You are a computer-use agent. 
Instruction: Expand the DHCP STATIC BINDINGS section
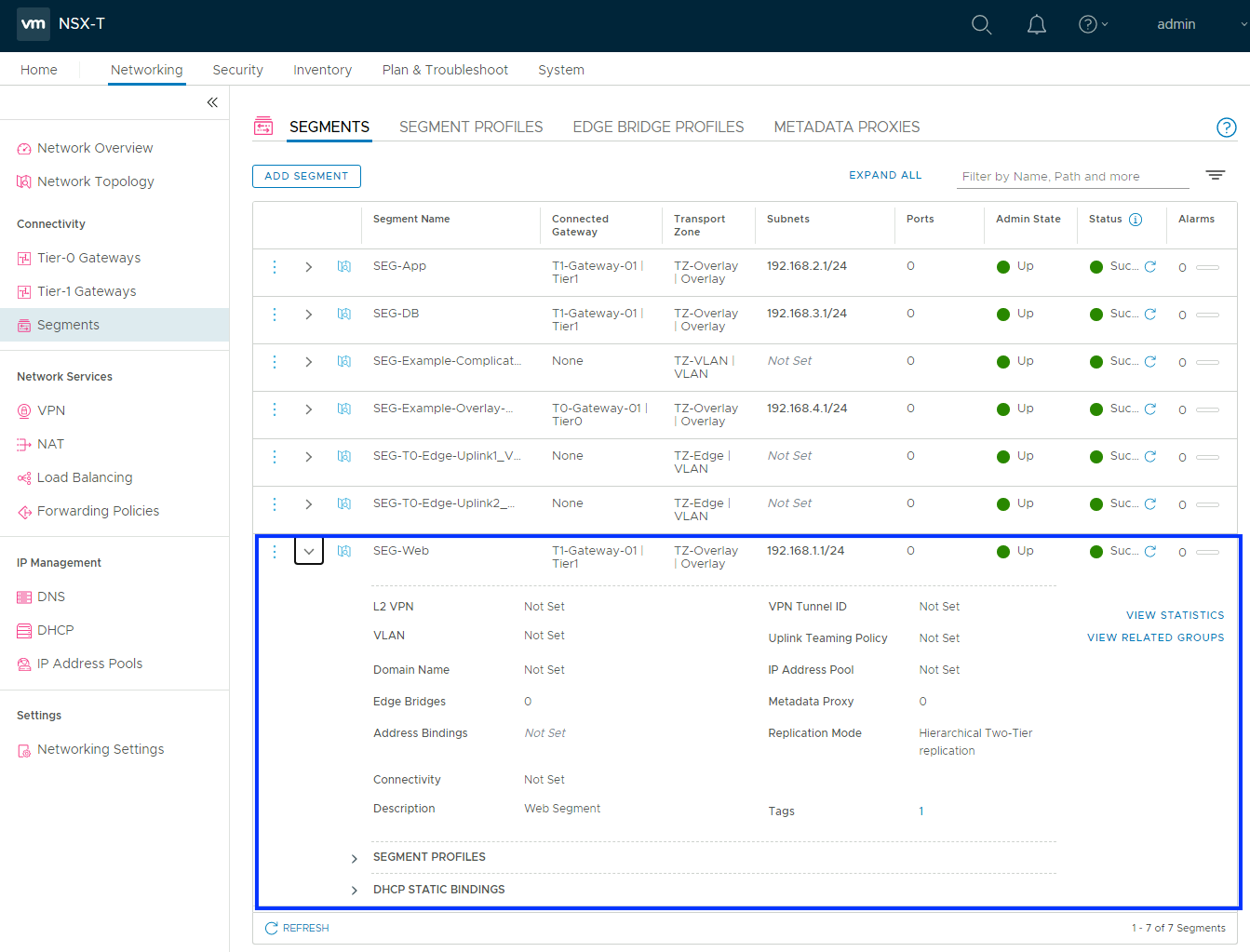(355, 891)
